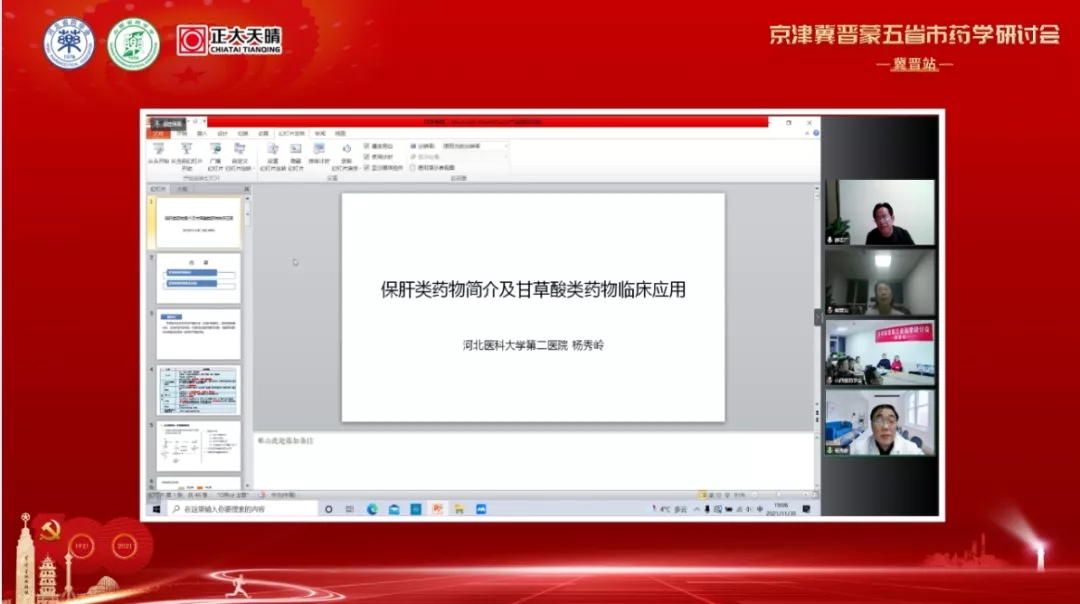This screenshot has height=604, width=1080.
Task: Click the Normal view status bar icon
Action: pyautogui.click(x=703, y=495)
